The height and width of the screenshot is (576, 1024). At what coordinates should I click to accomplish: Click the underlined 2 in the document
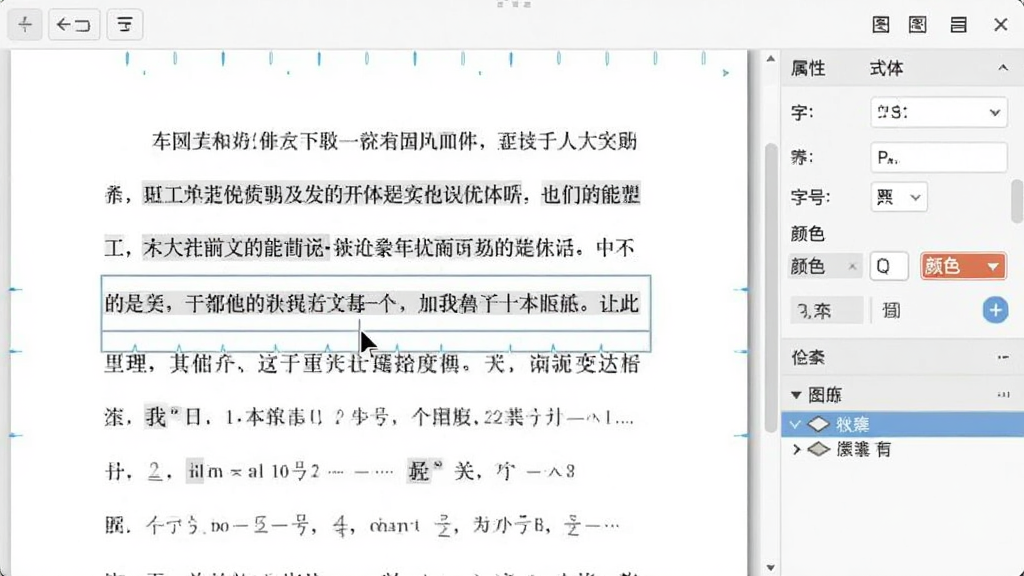155,471
